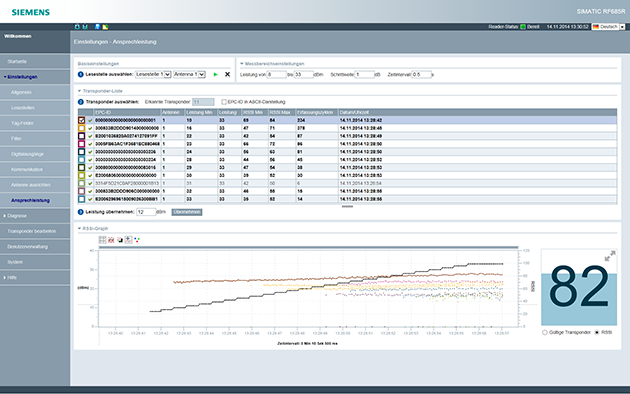Open the Ansprechleistung page link
The image size is (630, 394).
coord(30,201)
